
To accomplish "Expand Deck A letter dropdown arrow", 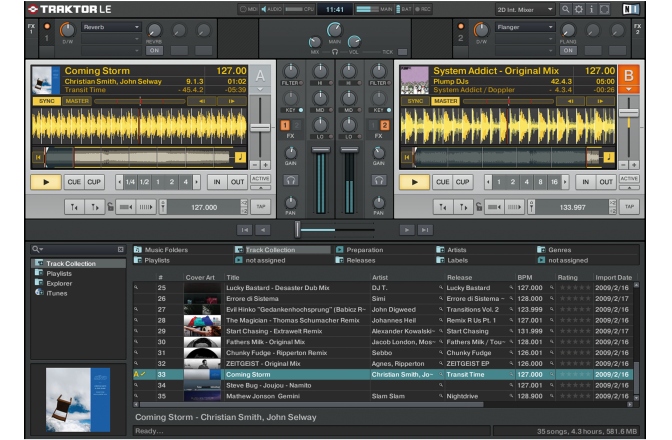I will coord(260,90).
